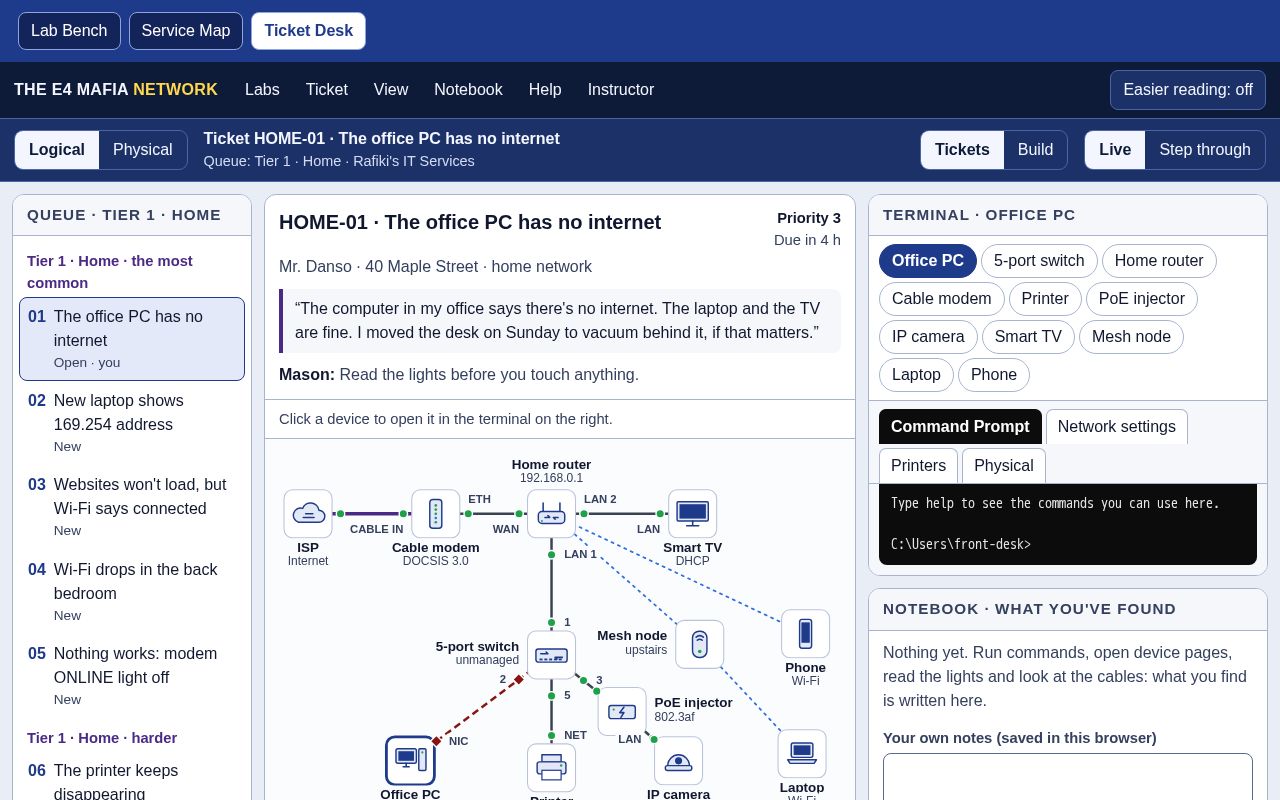Open ticket 03 Websites won't load
The image size is (1280, 800).
tap(132, 507)
